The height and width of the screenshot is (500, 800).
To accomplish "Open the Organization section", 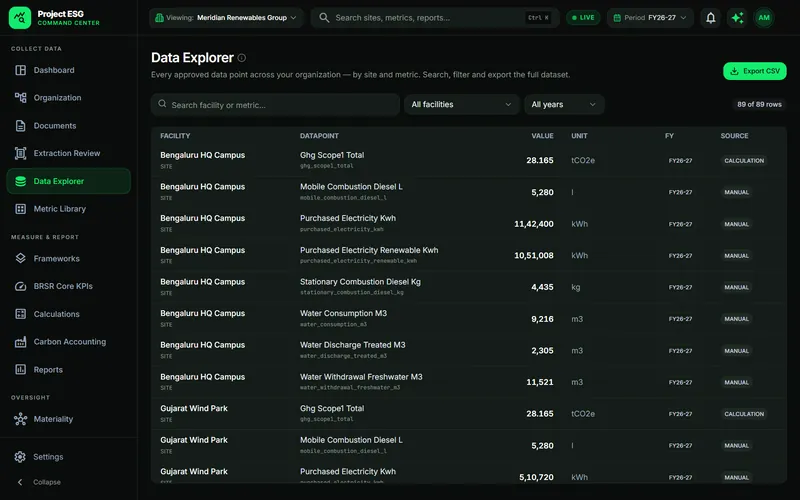I will click(x=68, y=98).
